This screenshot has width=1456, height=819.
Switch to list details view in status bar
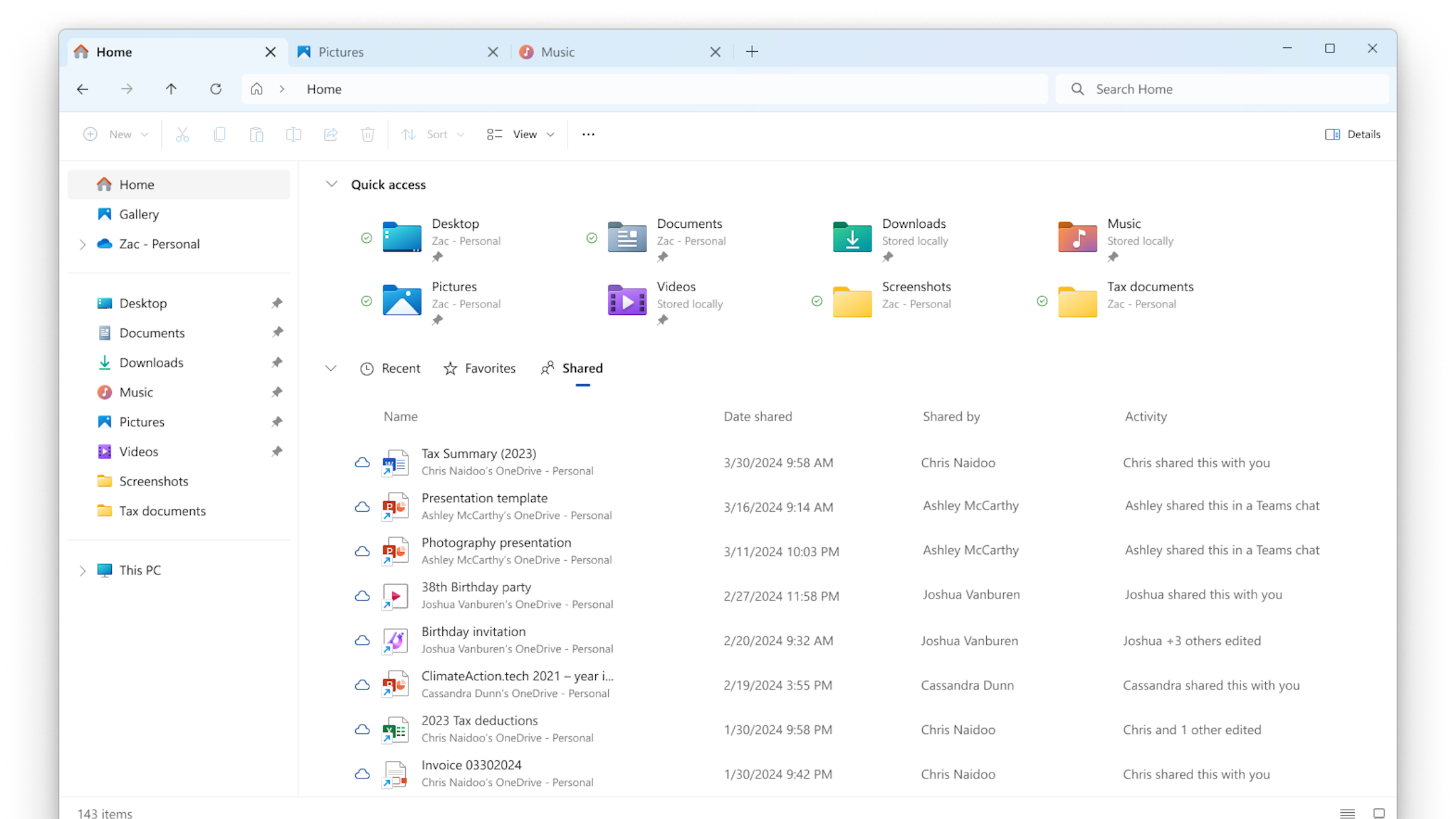[x=1347, y=813]
